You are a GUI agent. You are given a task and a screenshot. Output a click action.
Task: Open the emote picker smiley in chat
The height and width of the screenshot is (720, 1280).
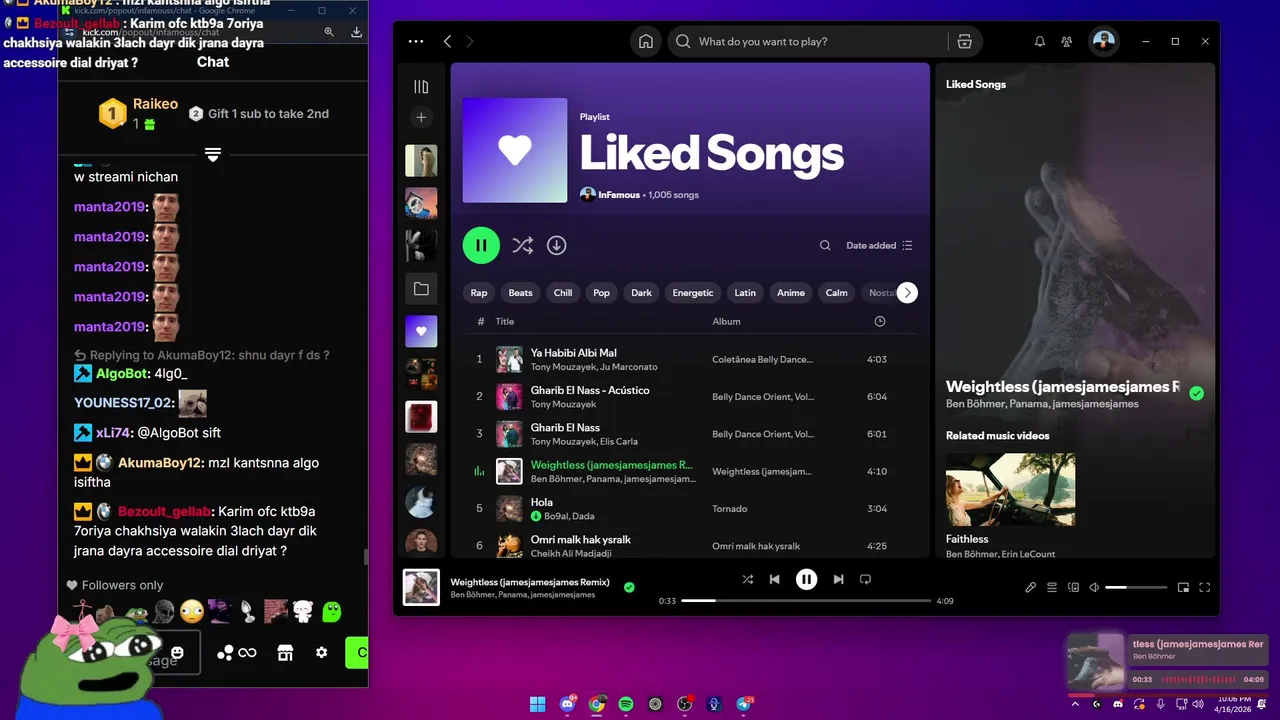coord(177,653)
